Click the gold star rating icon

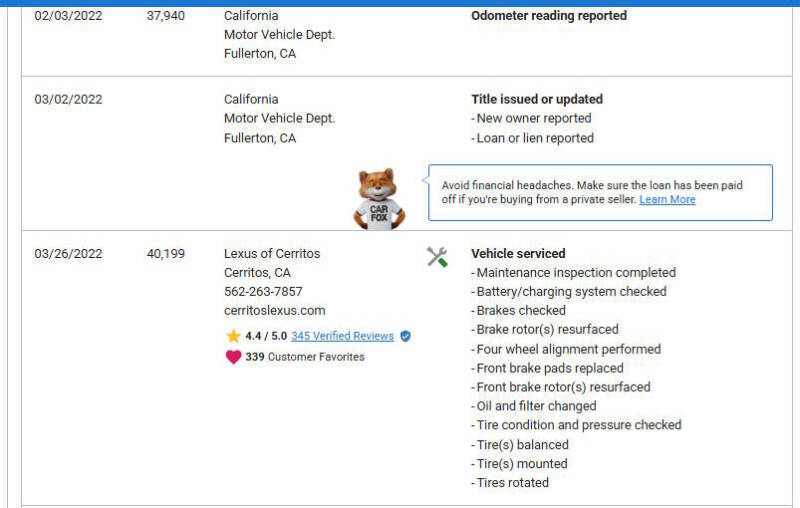(x=233, y=336)
